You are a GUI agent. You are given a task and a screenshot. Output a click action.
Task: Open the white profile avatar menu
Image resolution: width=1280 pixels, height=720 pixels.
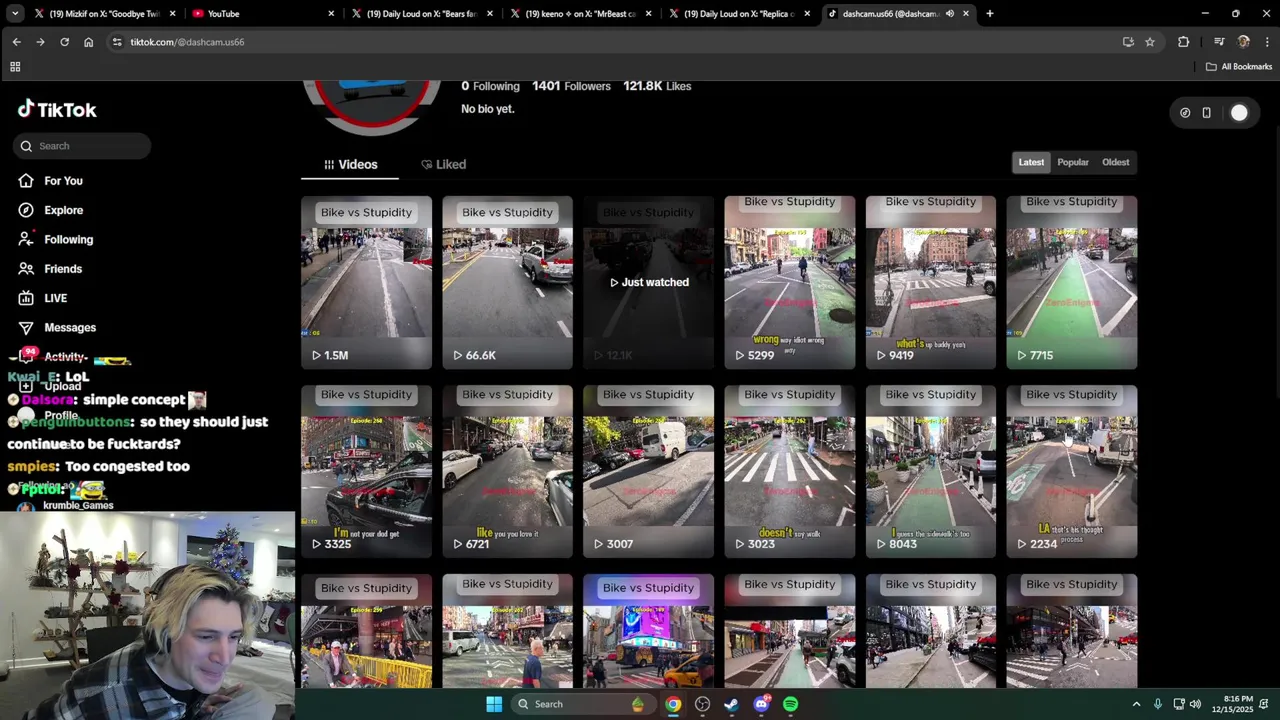[x=1239, y=113]
